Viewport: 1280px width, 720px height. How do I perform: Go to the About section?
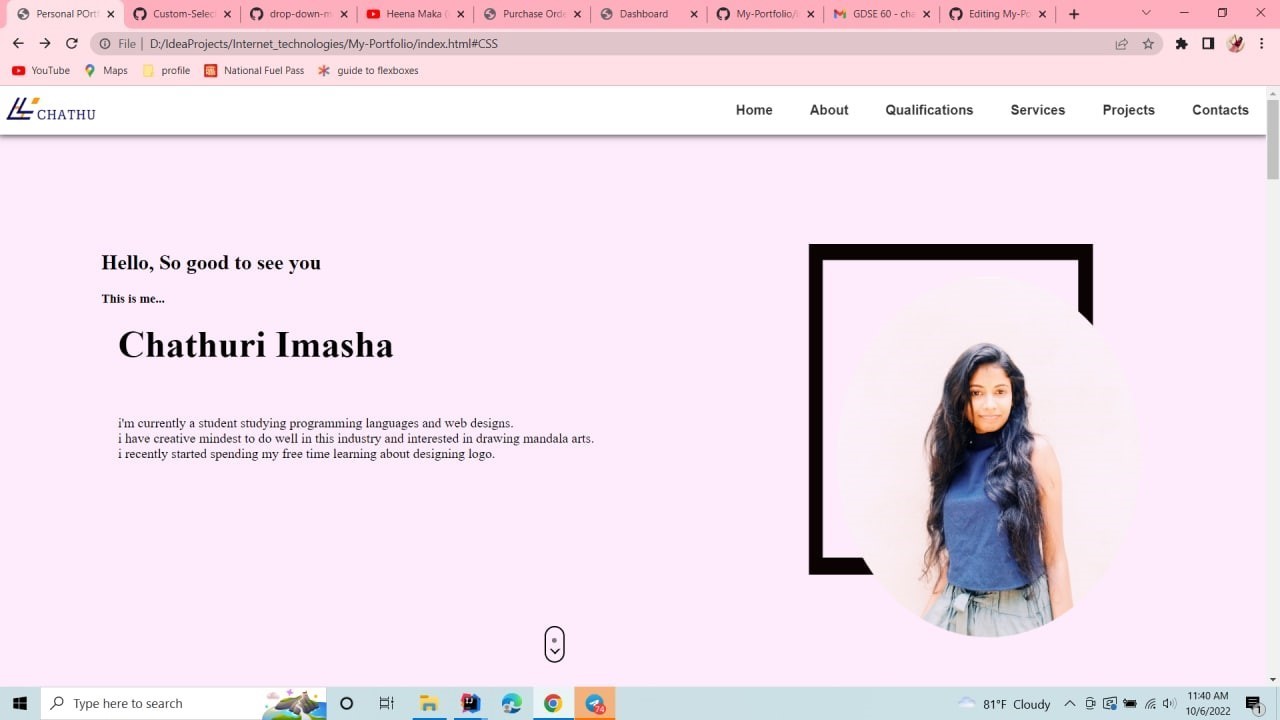pos(829,110)
